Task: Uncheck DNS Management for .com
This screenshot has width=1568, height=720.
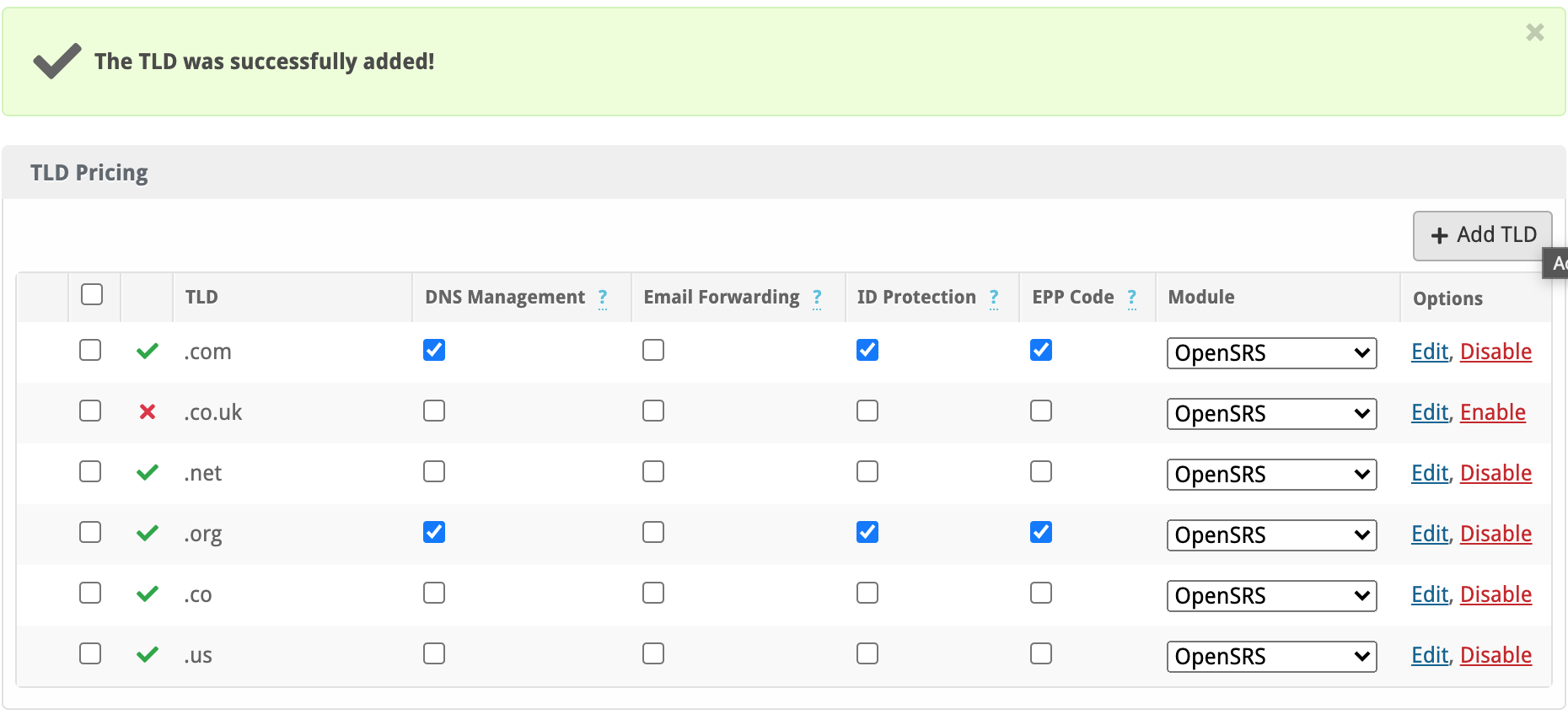Action: [x=434, y=350]
